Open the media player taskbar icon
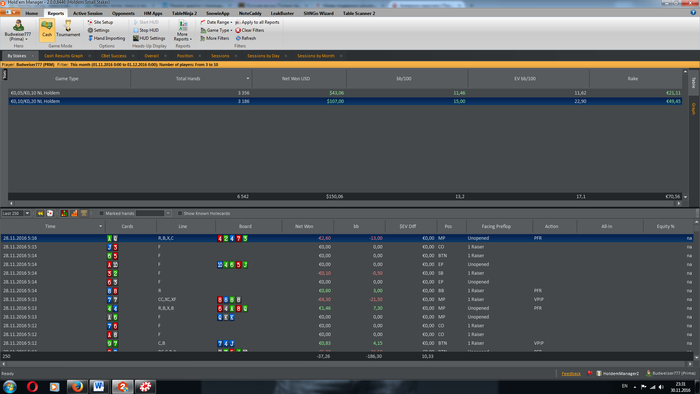 click(54, 386)
